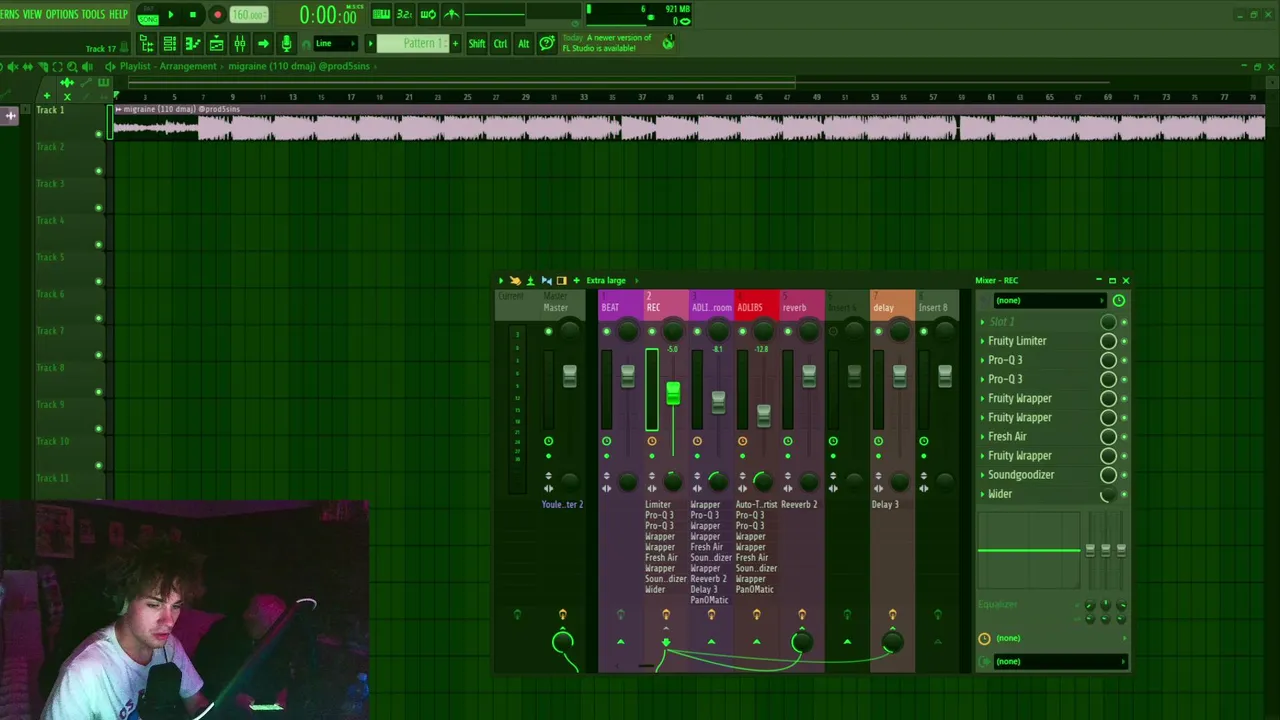
Task: Open the OPTIONS menu
Action: tap(61, 14)
